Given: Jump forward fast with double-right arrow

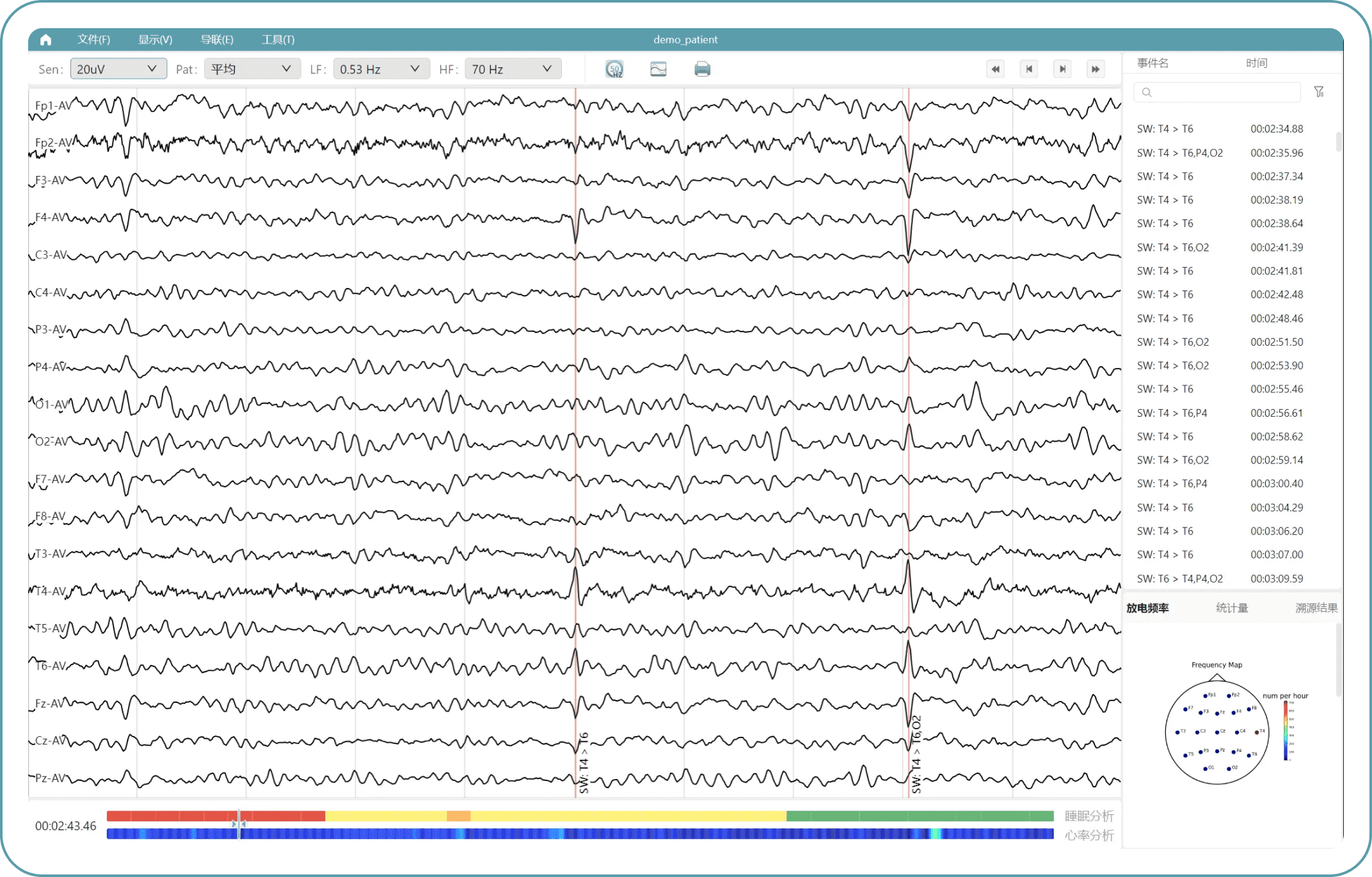Looking at the screenshot, I should tap(1096, 69).
